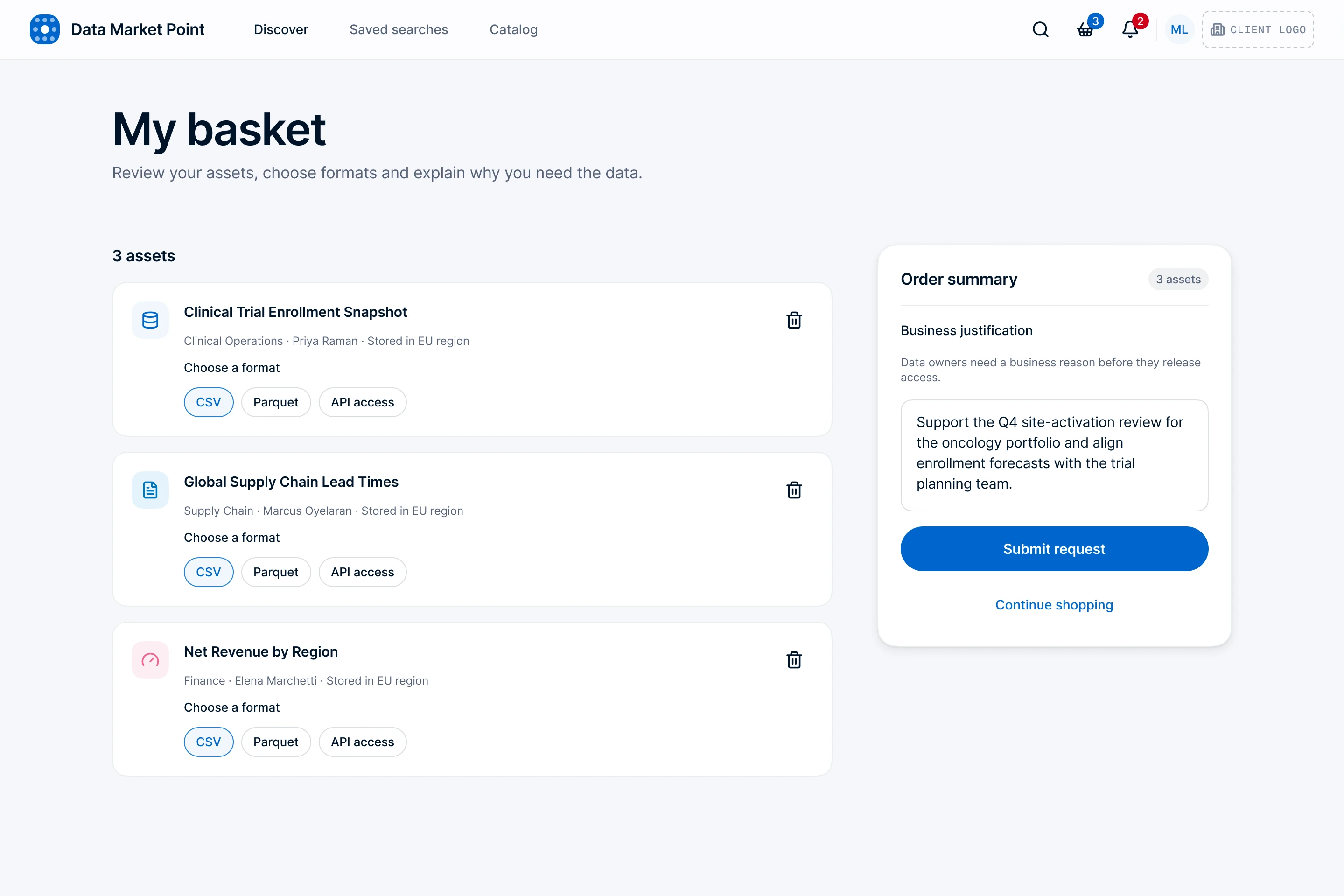Pick API access for Net Revenue by Region
Screen dimensions: 1344x896
[x=363, y=742]
